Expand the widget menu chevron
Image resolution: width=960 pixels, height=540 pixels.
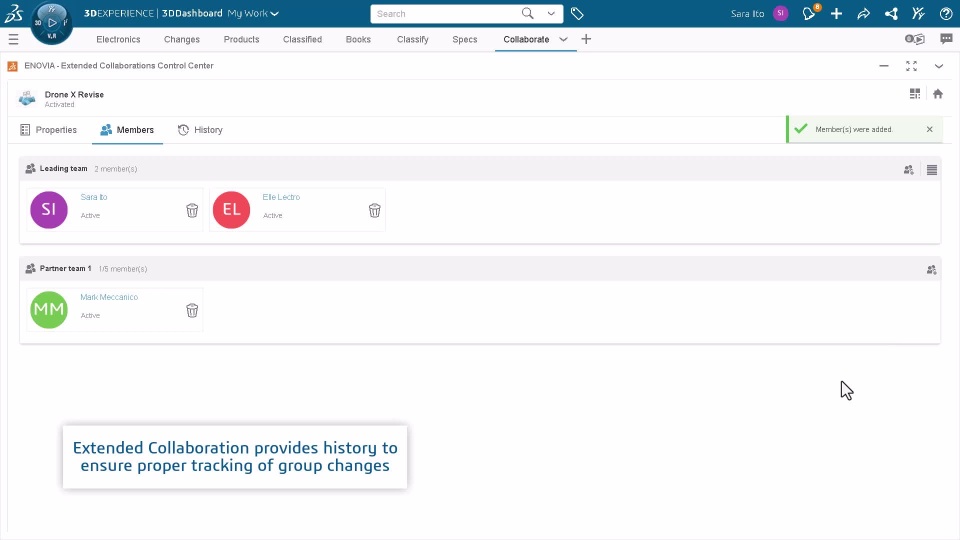pos(939,66)
